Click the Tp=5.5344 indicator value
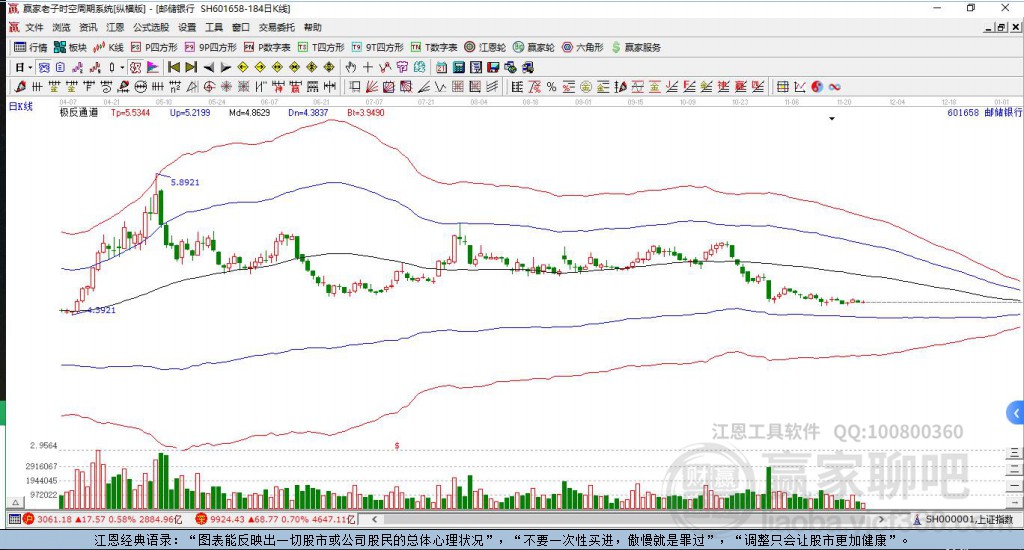Viewport: 1024px width, 550px height. tap(131, 112)
